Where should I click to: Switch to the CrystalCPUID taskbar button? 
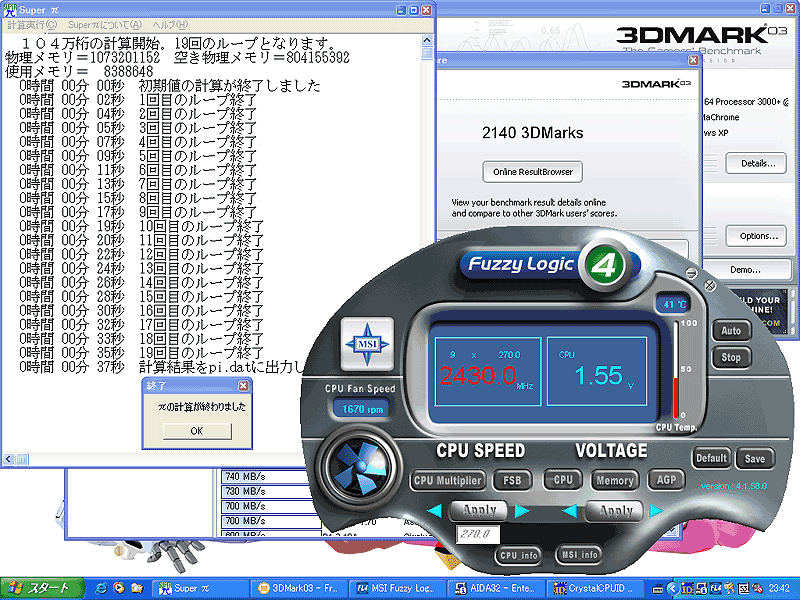(595, 588)
